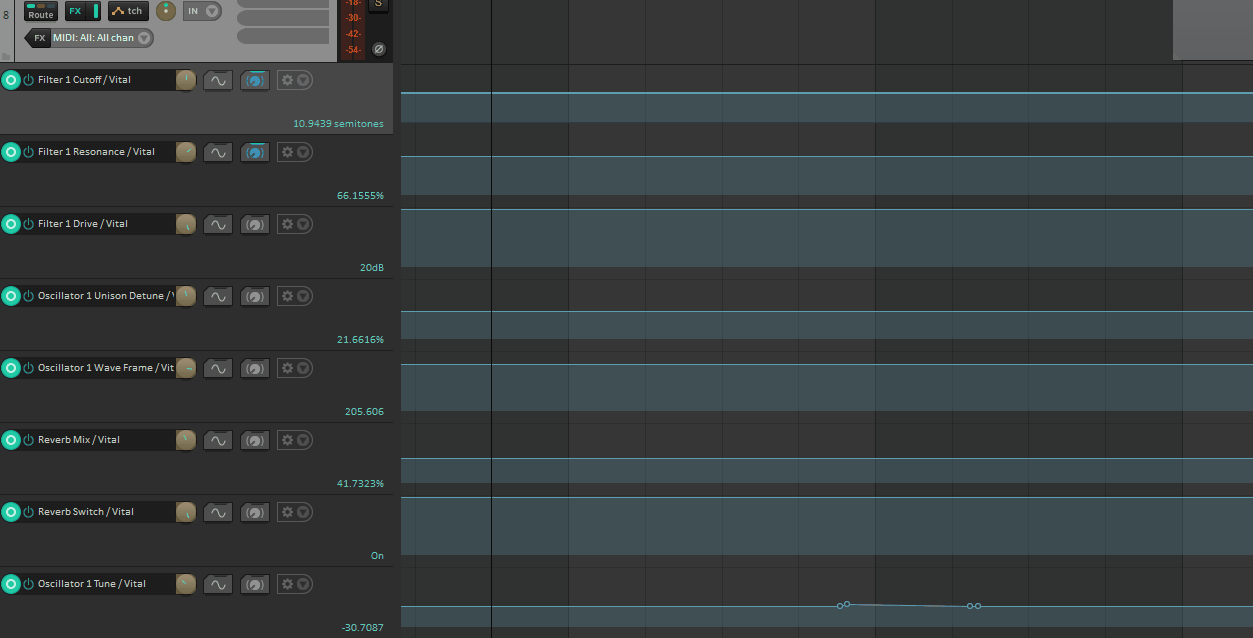Open parameter modulation for Reverb Switch
This screenshot has height=638, width=1253.
point(255,512)
